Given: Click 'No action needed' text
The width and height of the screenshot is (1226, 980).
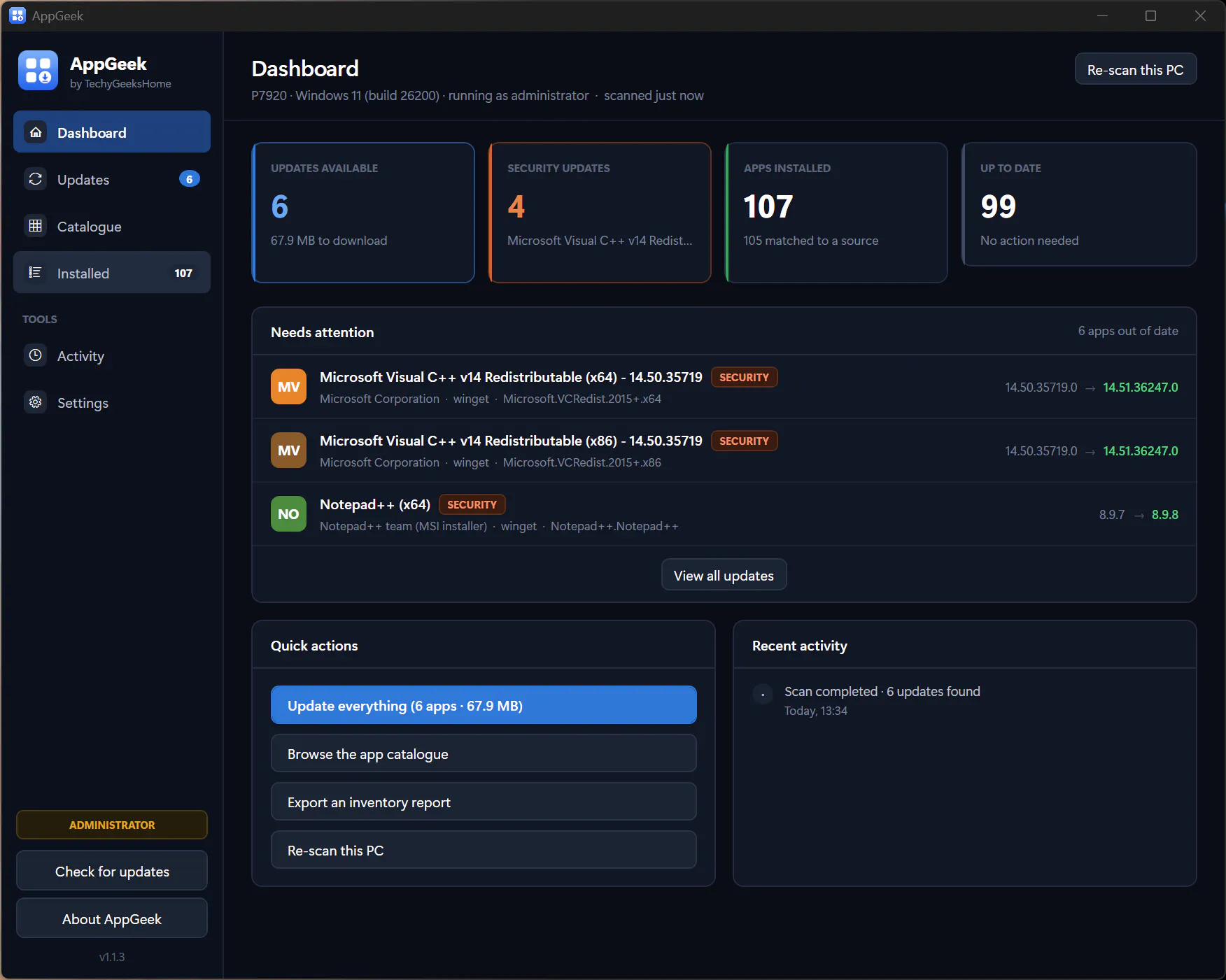Looking at the screenshot, I should pyautogui.click(x=1029, y=240).
